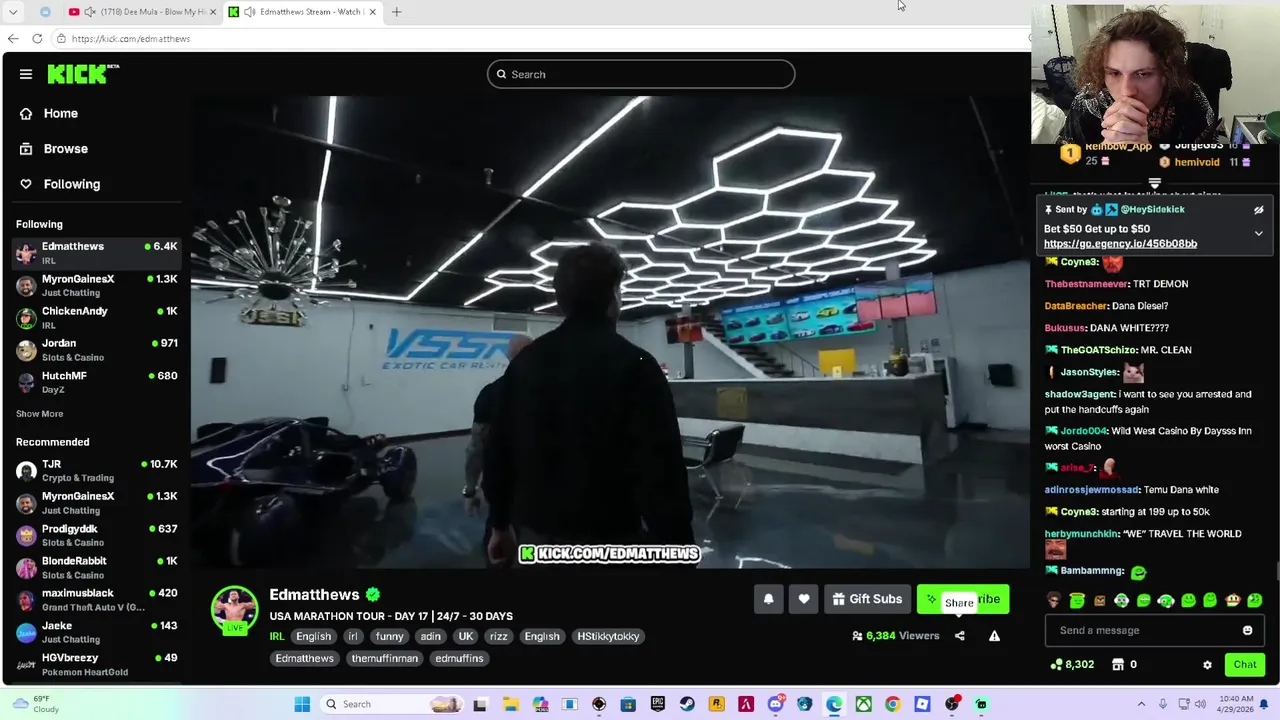Viewport: 1280px width, 720px height.
Task: Open HutchMF DayZ channel
Action: tap(97, 382)
